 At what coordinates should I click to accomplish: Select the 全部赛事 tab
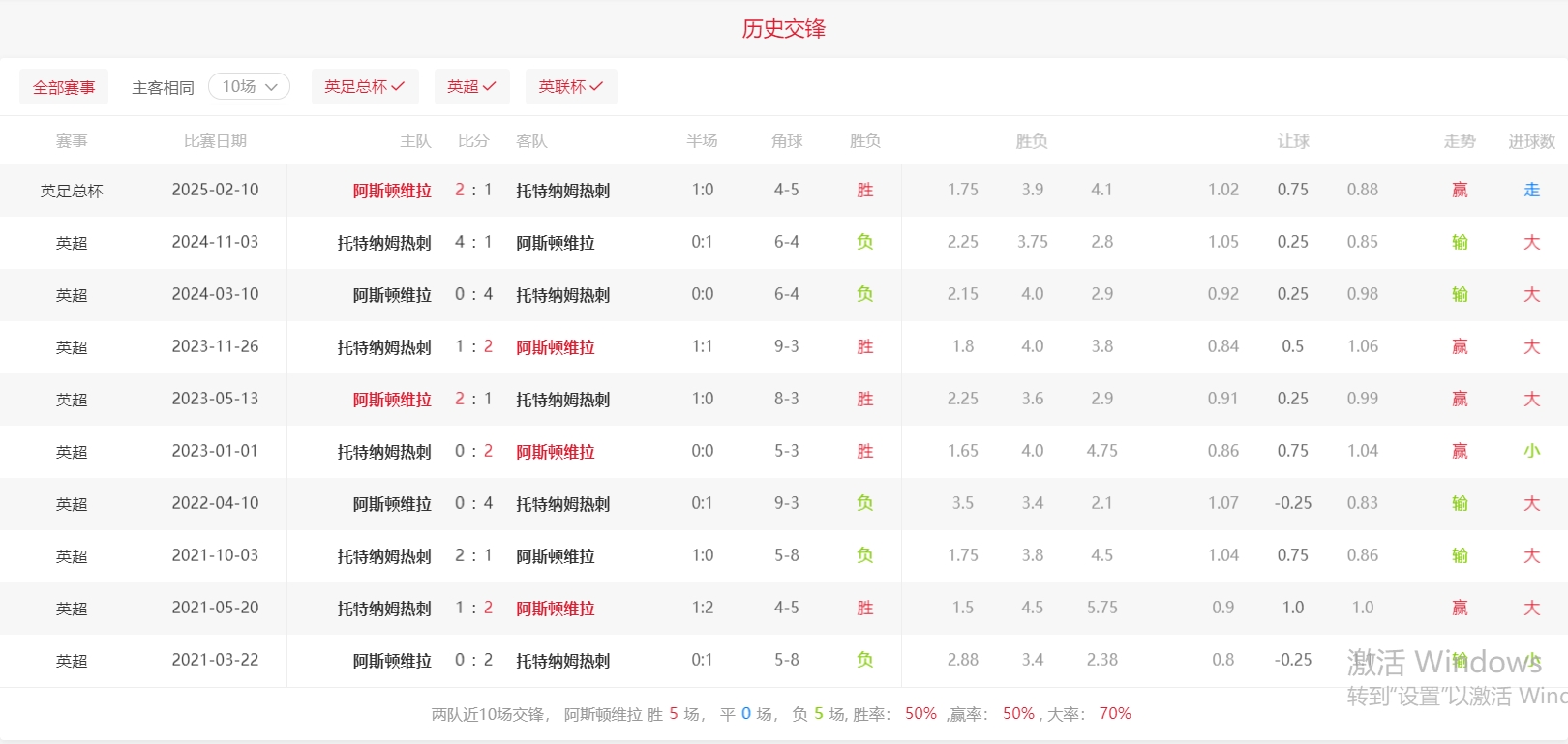point(64,88)
